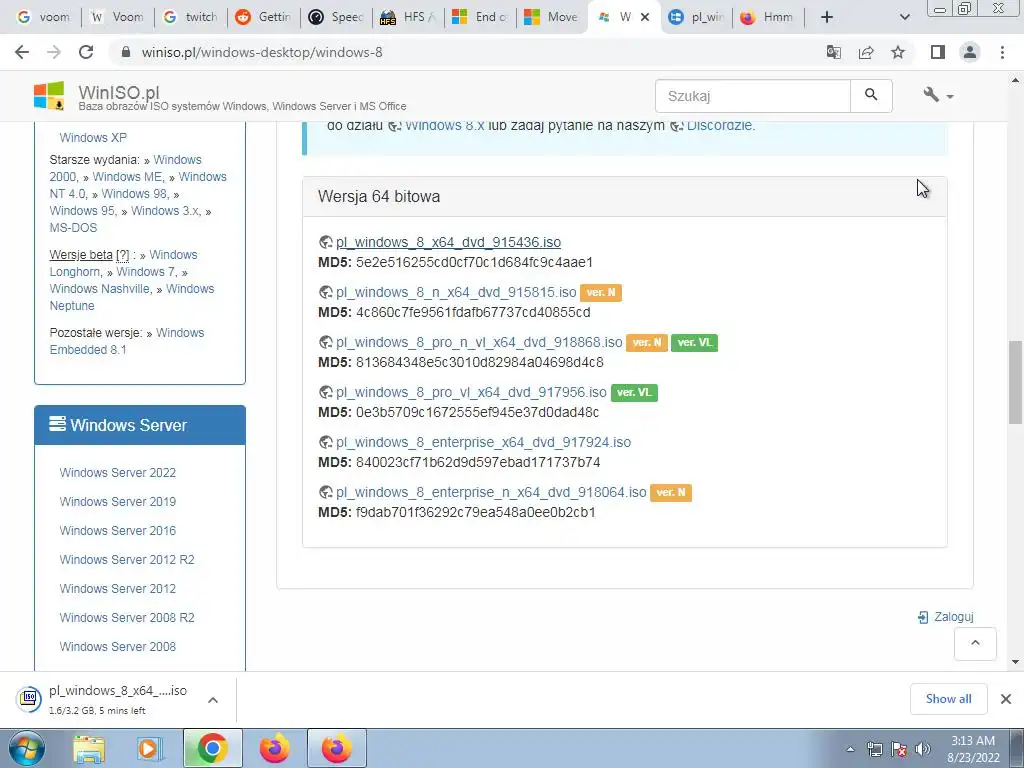
Task: Go back using browser back arrow
Action: click(x=22, y=52)
